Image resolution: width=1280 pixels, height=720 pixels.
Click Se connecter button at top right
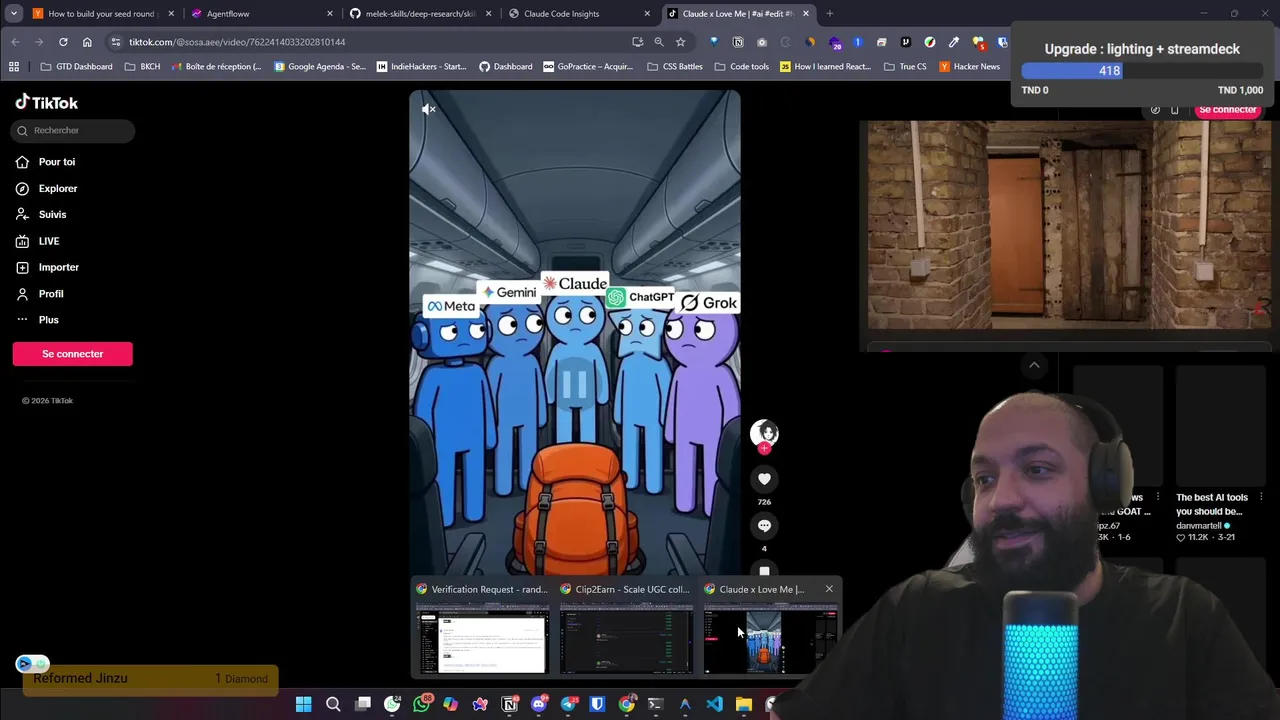tap(1227, 110)
